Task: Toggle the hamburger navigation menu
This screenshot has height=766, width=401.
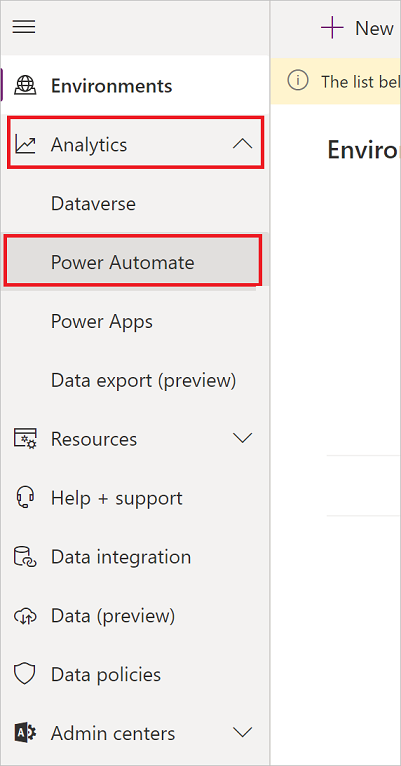Action: pos(24,27)
